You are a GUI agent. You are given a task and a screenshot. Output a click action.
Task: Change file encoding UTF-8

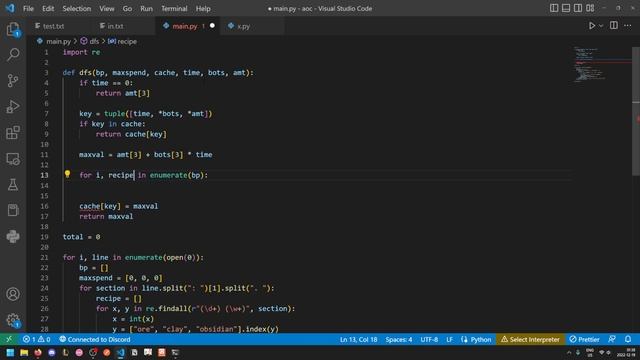429,339
